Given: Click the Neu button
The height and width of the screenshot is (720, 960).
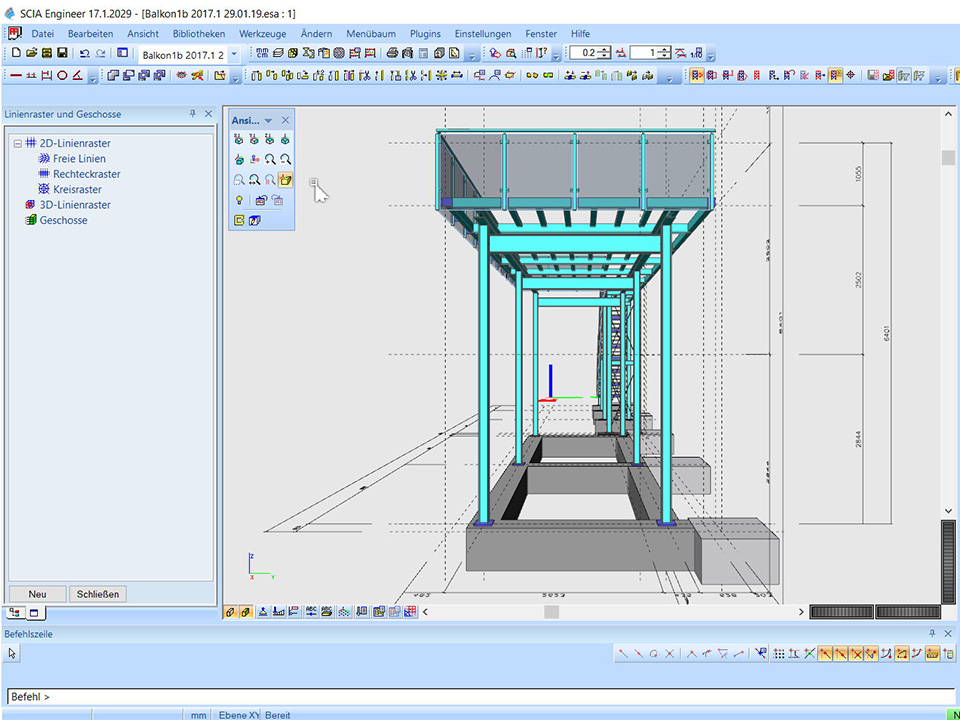Looking at the screenshot, I should (x=37, y=594).
